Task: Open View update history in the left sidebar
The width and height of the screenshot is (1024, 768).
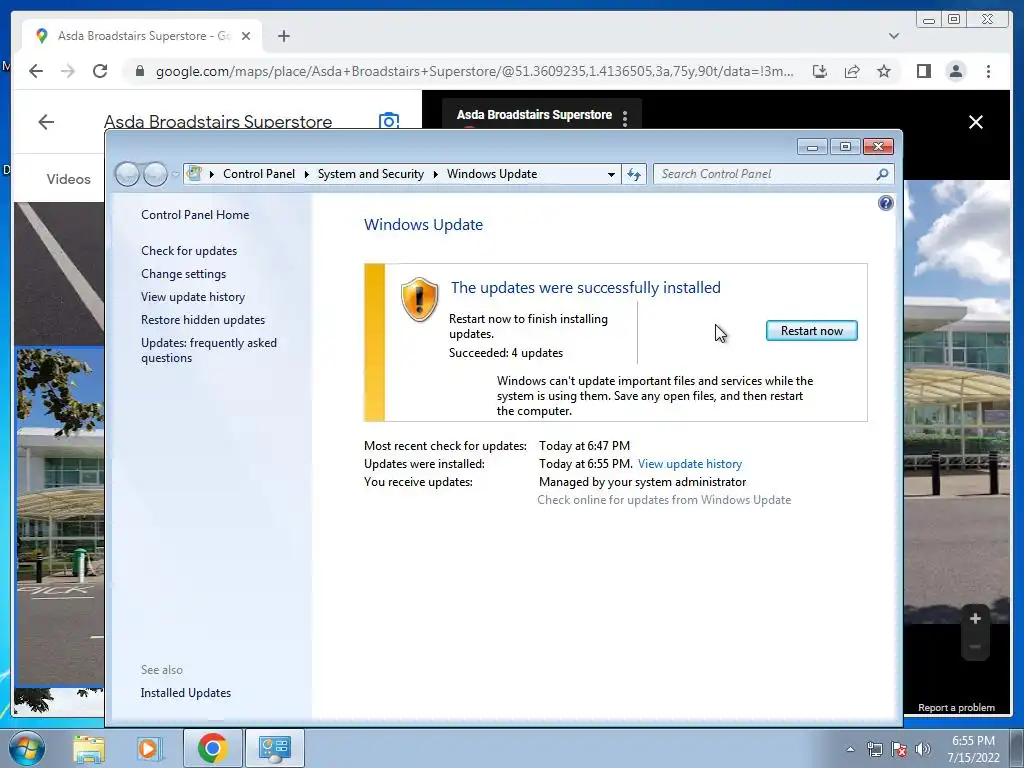Action: tap(193, 296)
